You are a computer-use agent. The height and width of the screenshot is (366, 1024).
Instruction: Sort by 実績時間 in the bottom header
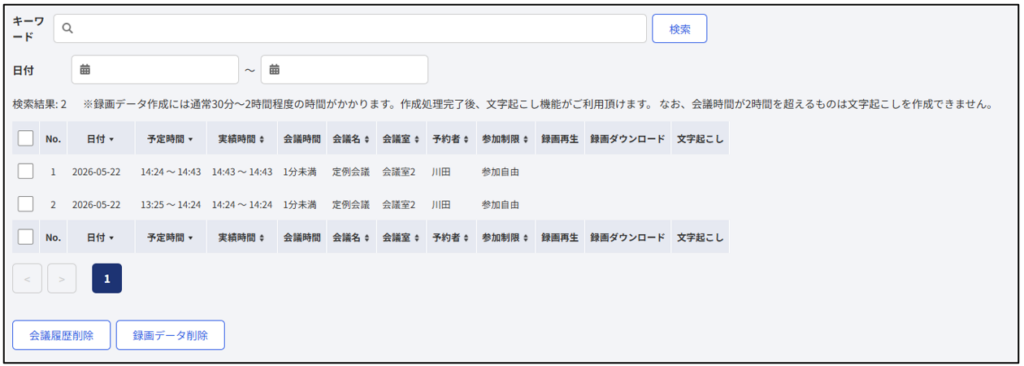point(241,237)
